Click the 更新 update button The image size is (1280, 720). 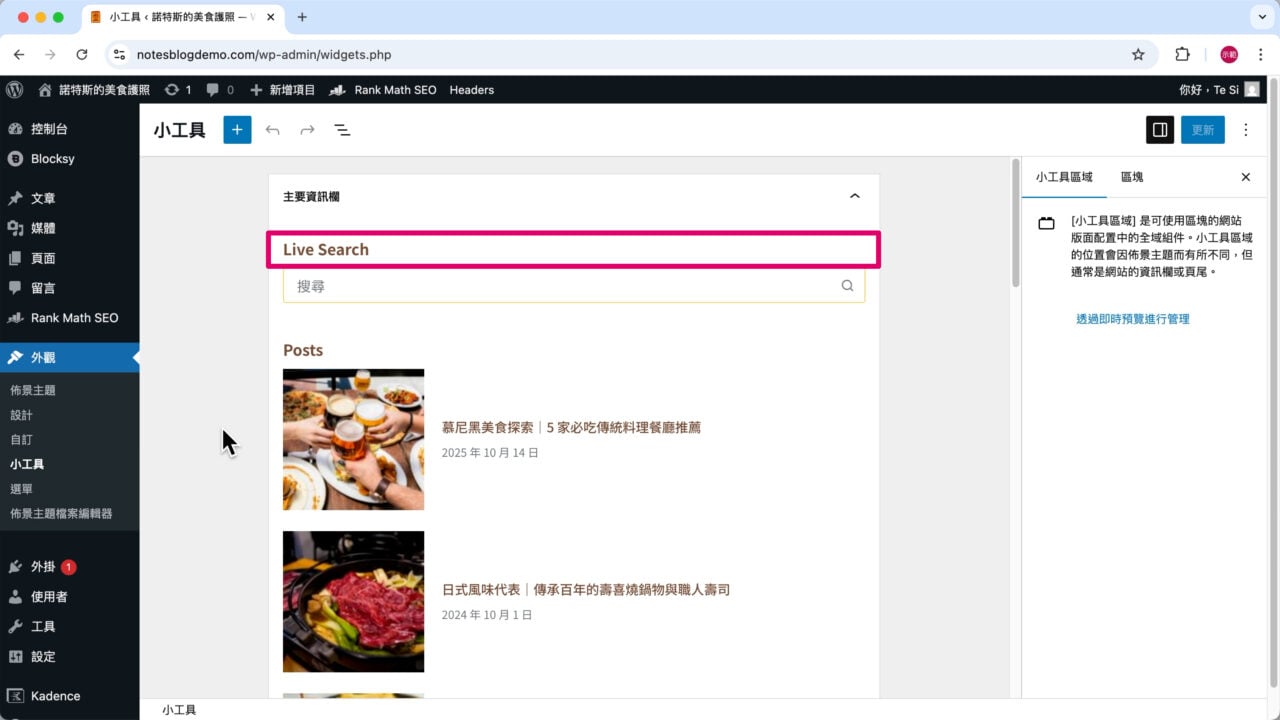(1202, 130)
